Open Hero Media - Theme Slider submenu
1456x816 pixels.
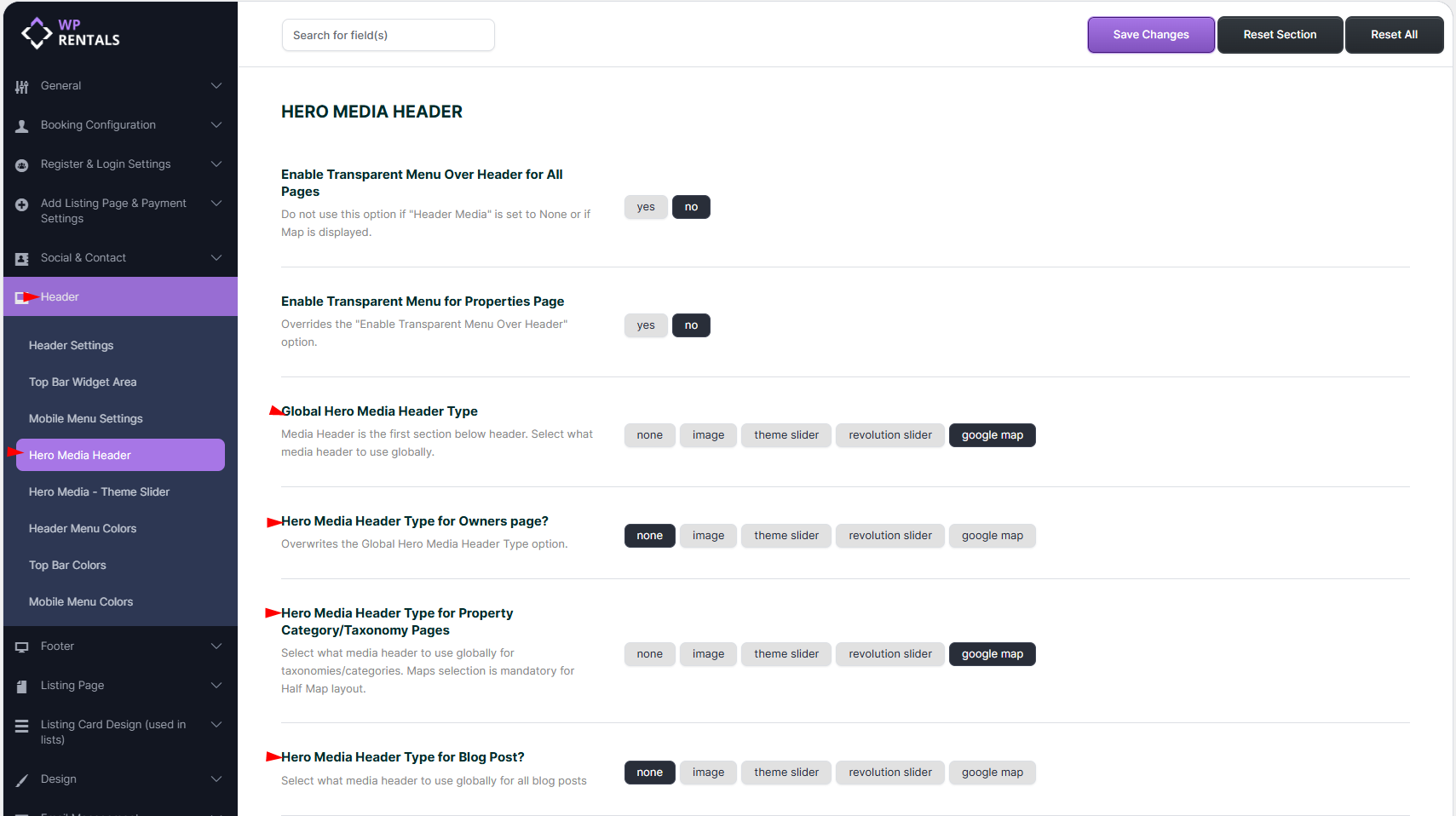tap(99, 492)
